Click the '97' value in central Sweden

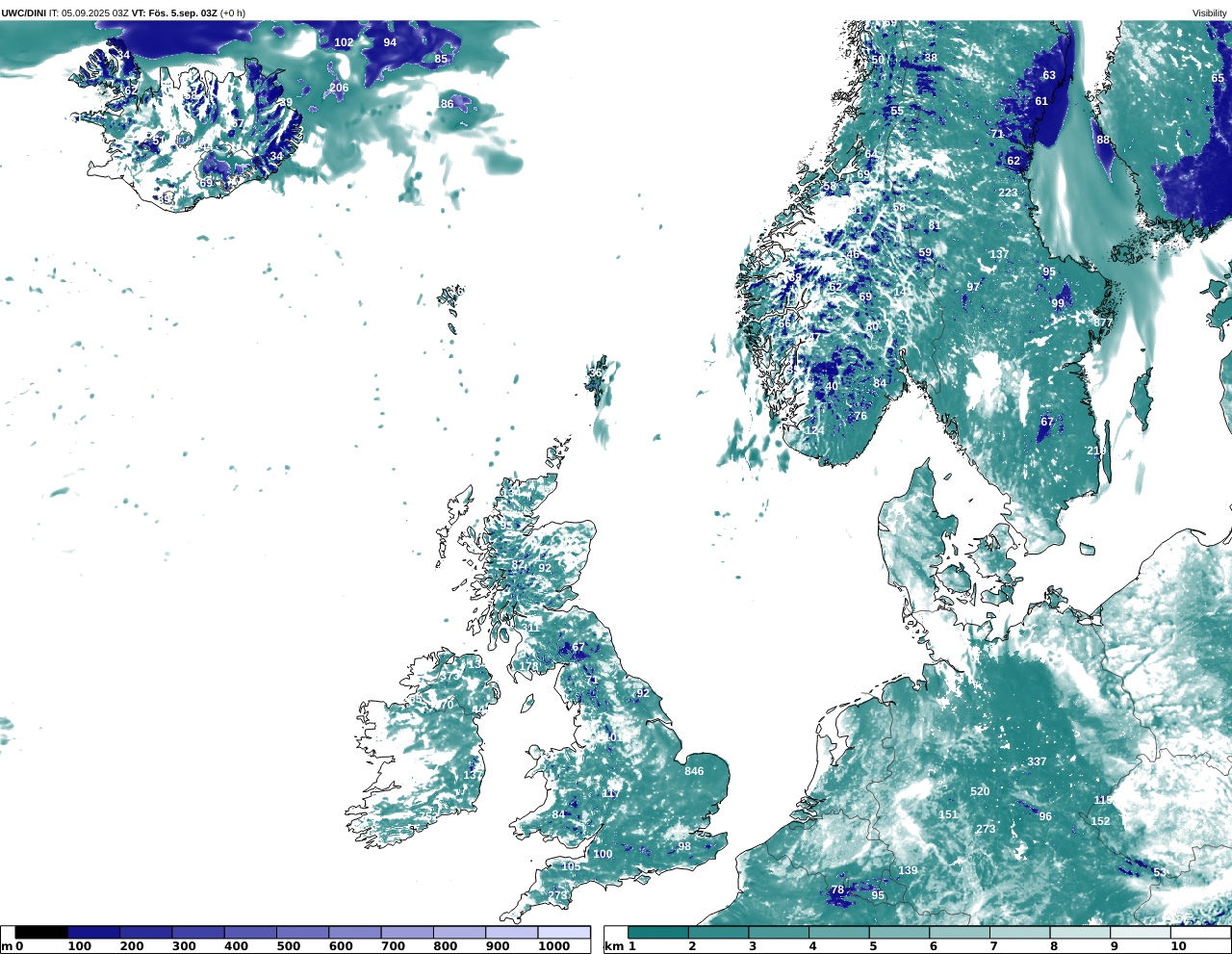[973, 287]
